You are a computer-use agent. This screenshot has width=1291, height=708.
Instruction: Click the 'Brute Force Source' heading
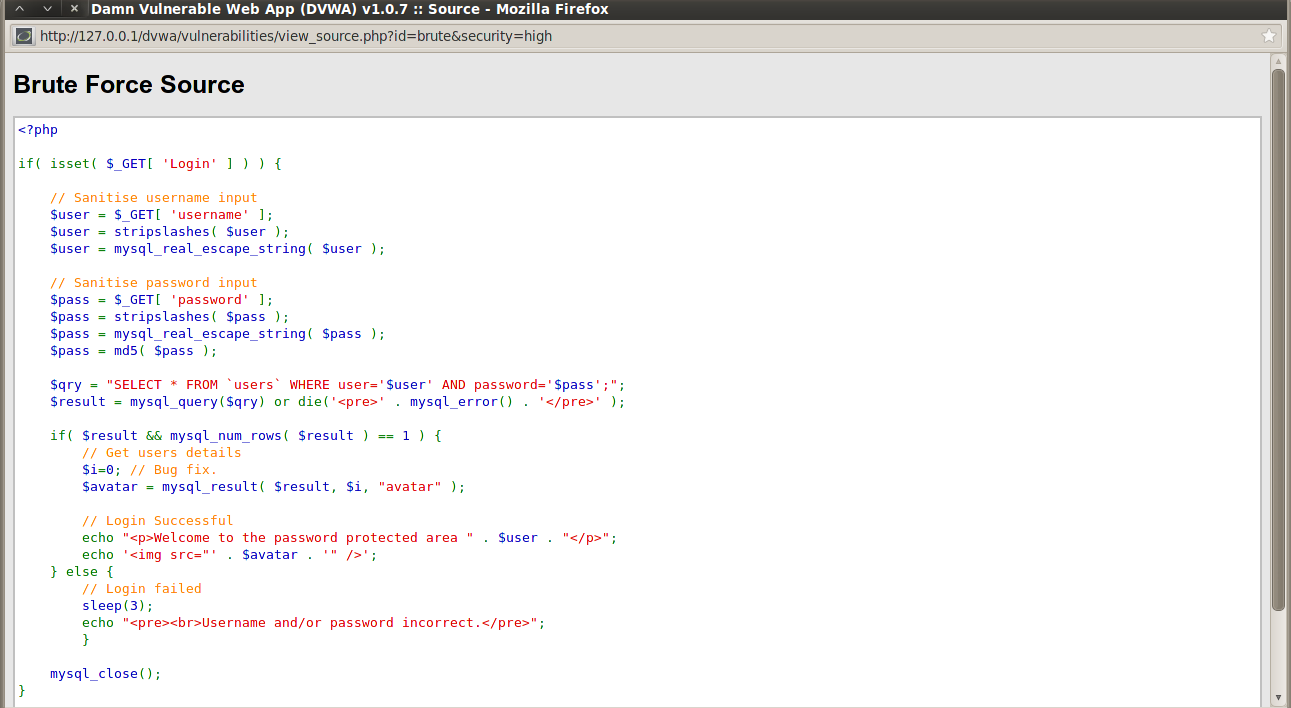tap(129, 85)
